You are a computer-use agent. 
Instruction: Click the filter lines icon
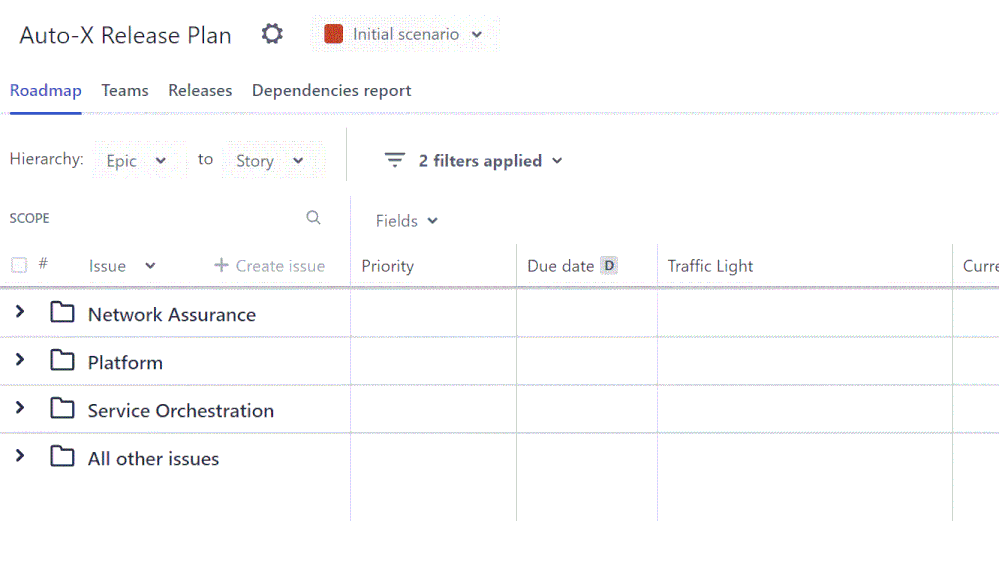(395, 160)
